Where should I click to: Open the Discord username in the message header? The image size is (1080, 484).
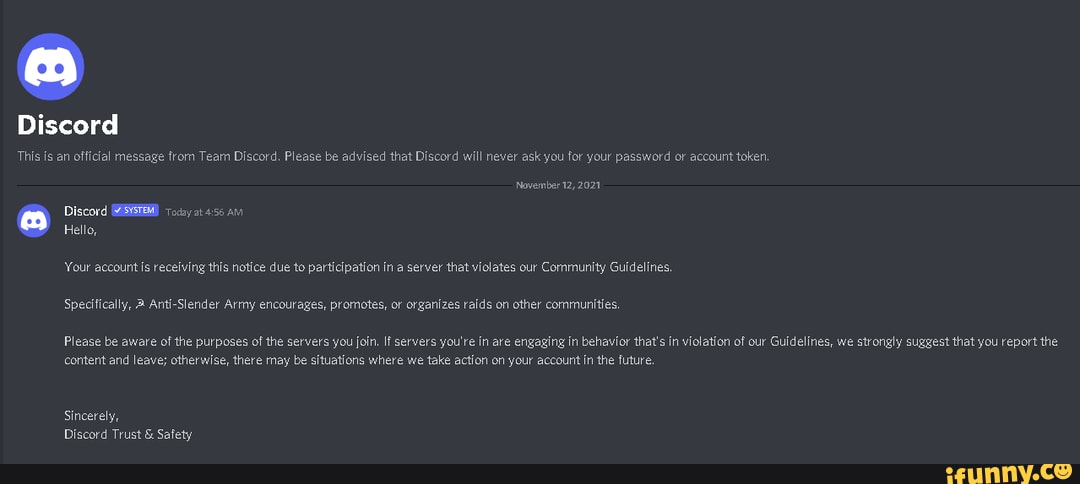(x=85, y=211)
